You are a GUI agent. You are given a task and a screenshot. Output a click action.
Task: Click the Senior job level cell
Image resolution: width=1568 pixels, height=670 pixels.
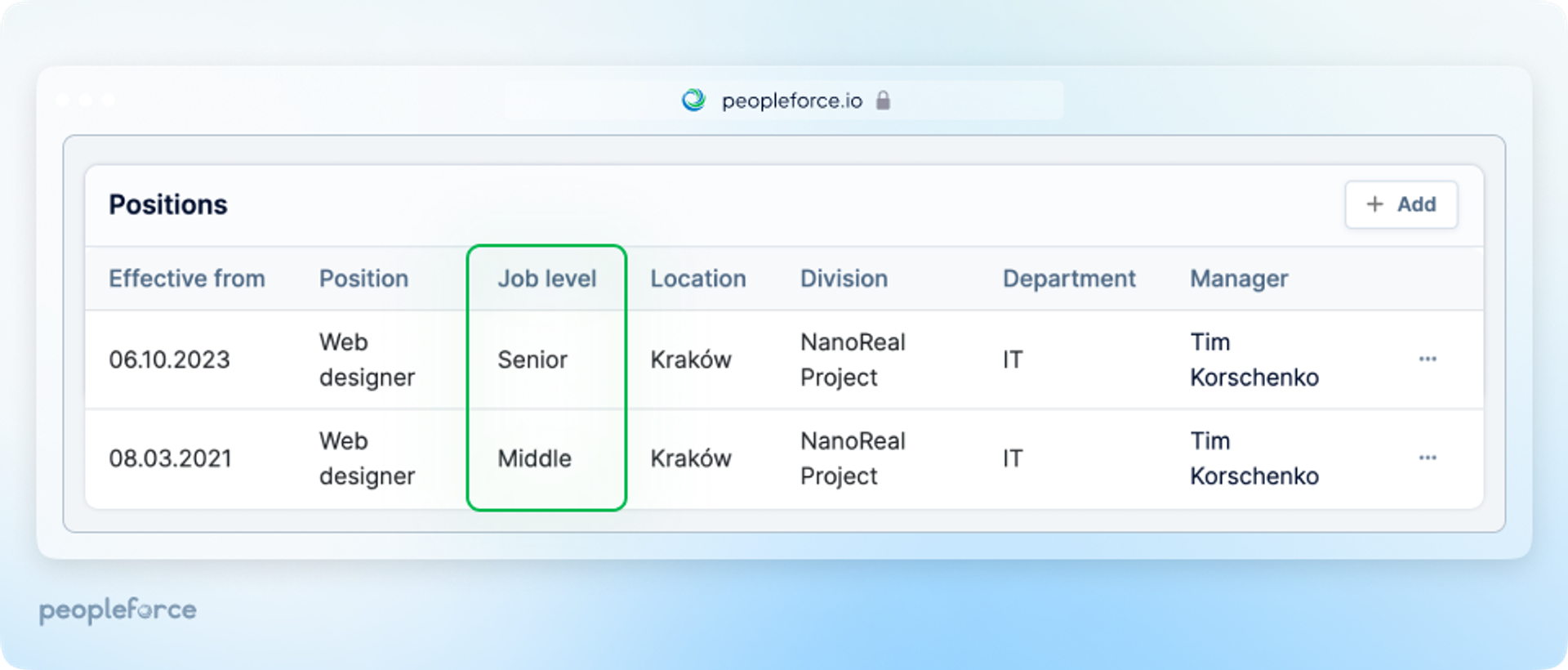[x=532, y=360]
